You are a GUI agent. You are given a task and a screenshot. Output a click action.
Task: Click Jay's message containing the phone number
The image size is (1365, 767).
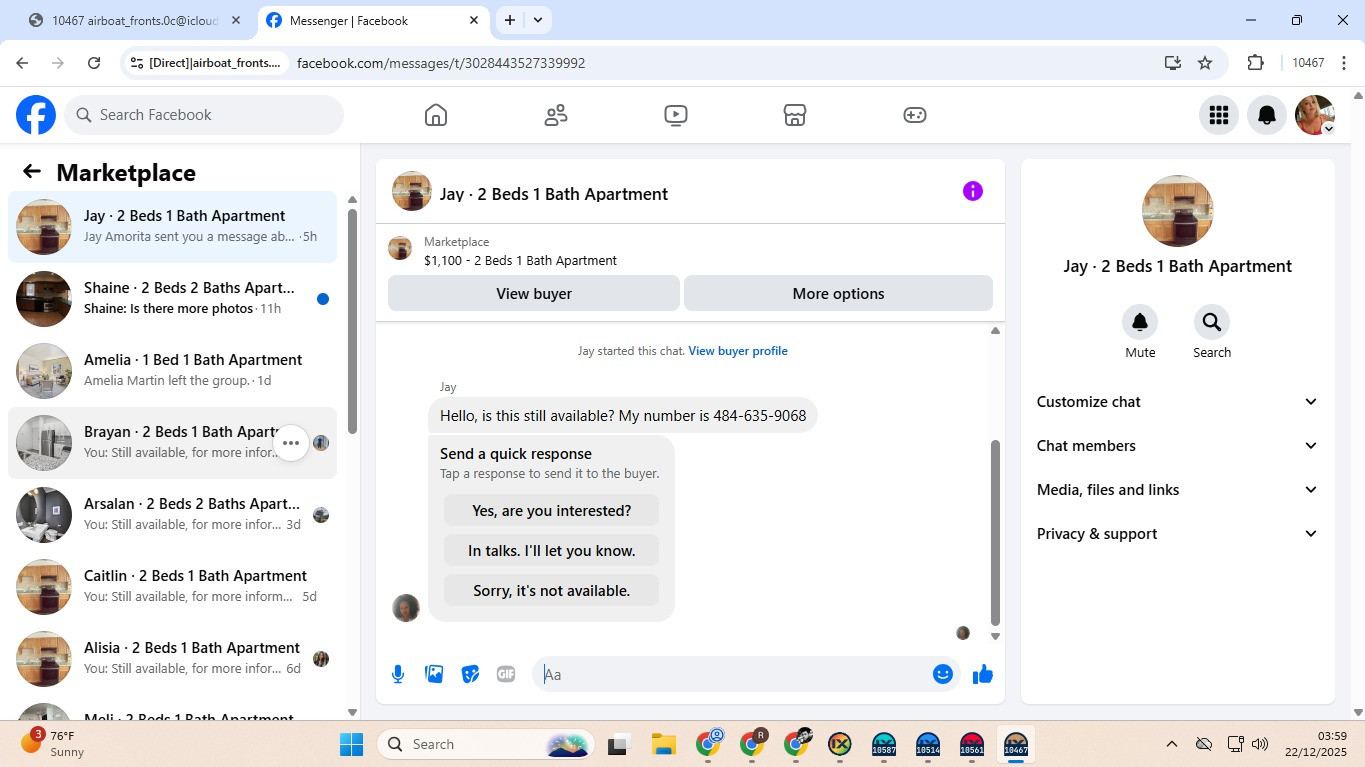click(623, 416)
